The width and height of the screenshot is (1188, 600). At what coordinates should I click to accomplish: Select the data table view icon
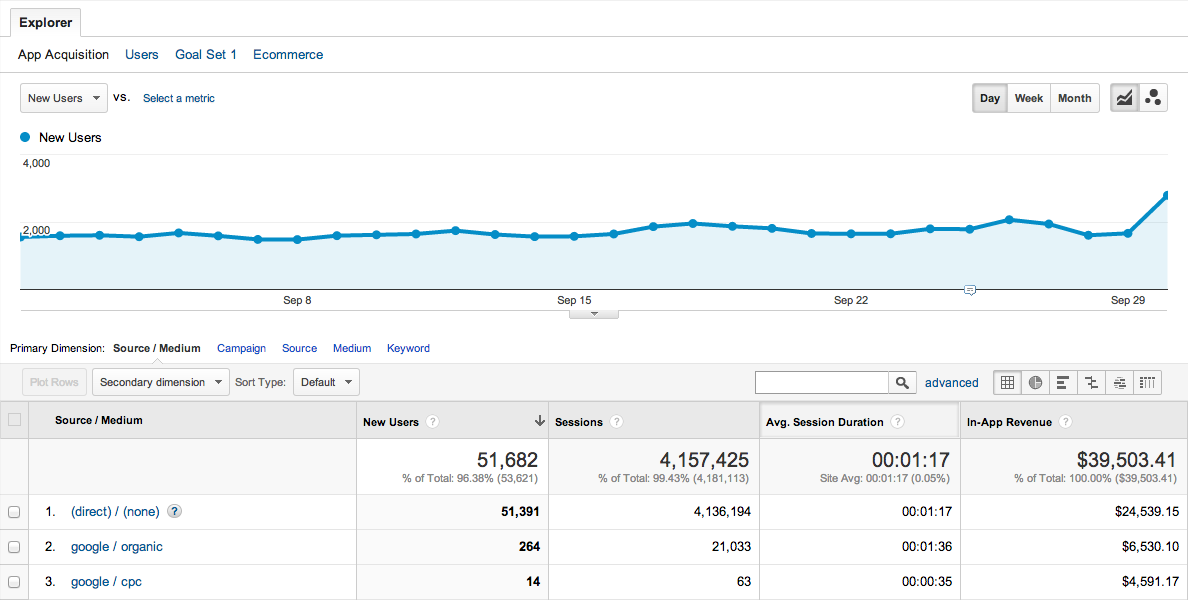tap(1007, 382)
